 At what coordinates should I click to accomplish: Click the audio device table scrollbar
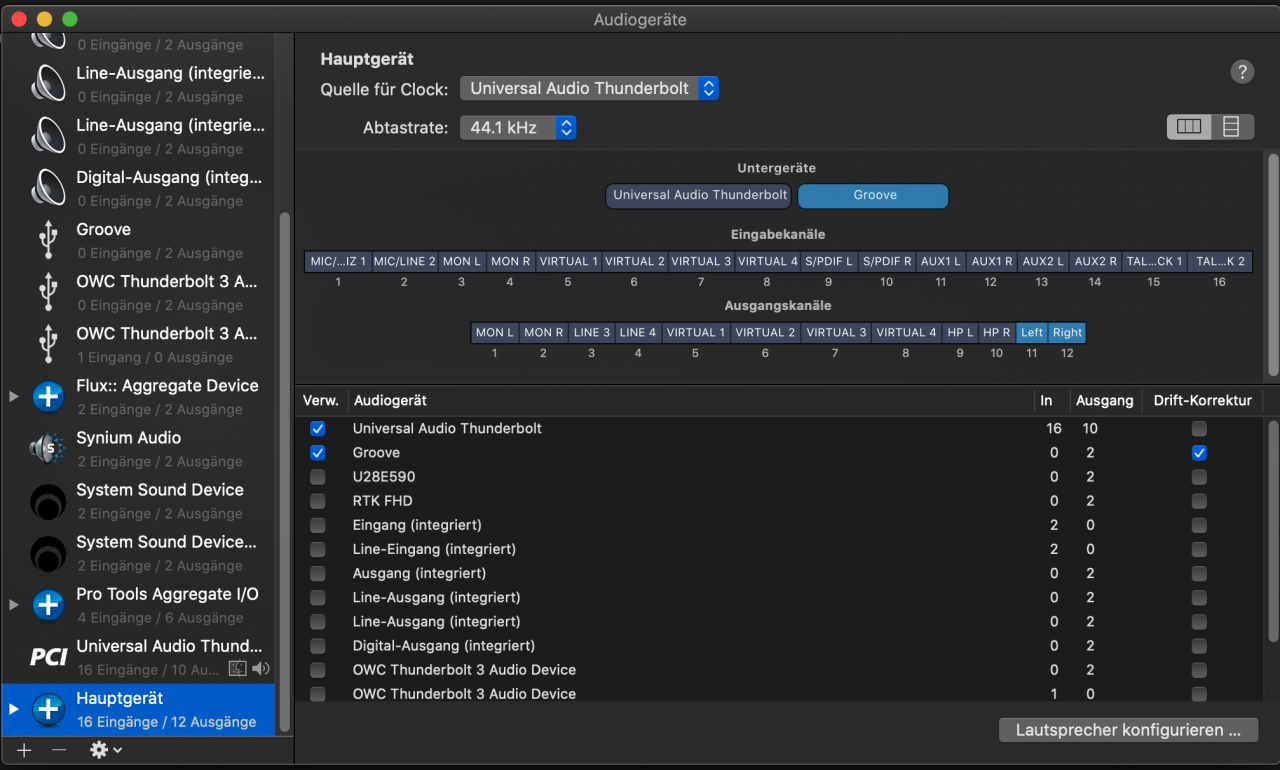coord(1272,530)
